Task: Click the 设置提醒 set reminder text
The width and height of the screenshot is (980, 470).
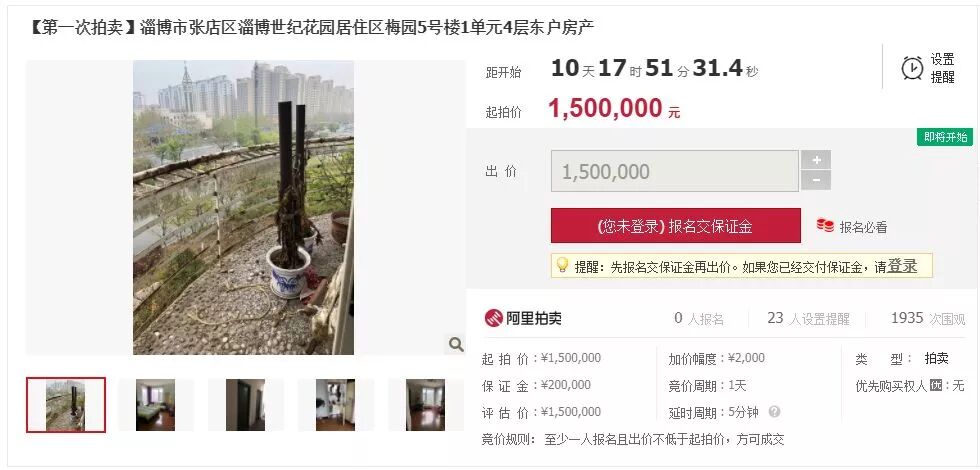Action: point(942,68)
